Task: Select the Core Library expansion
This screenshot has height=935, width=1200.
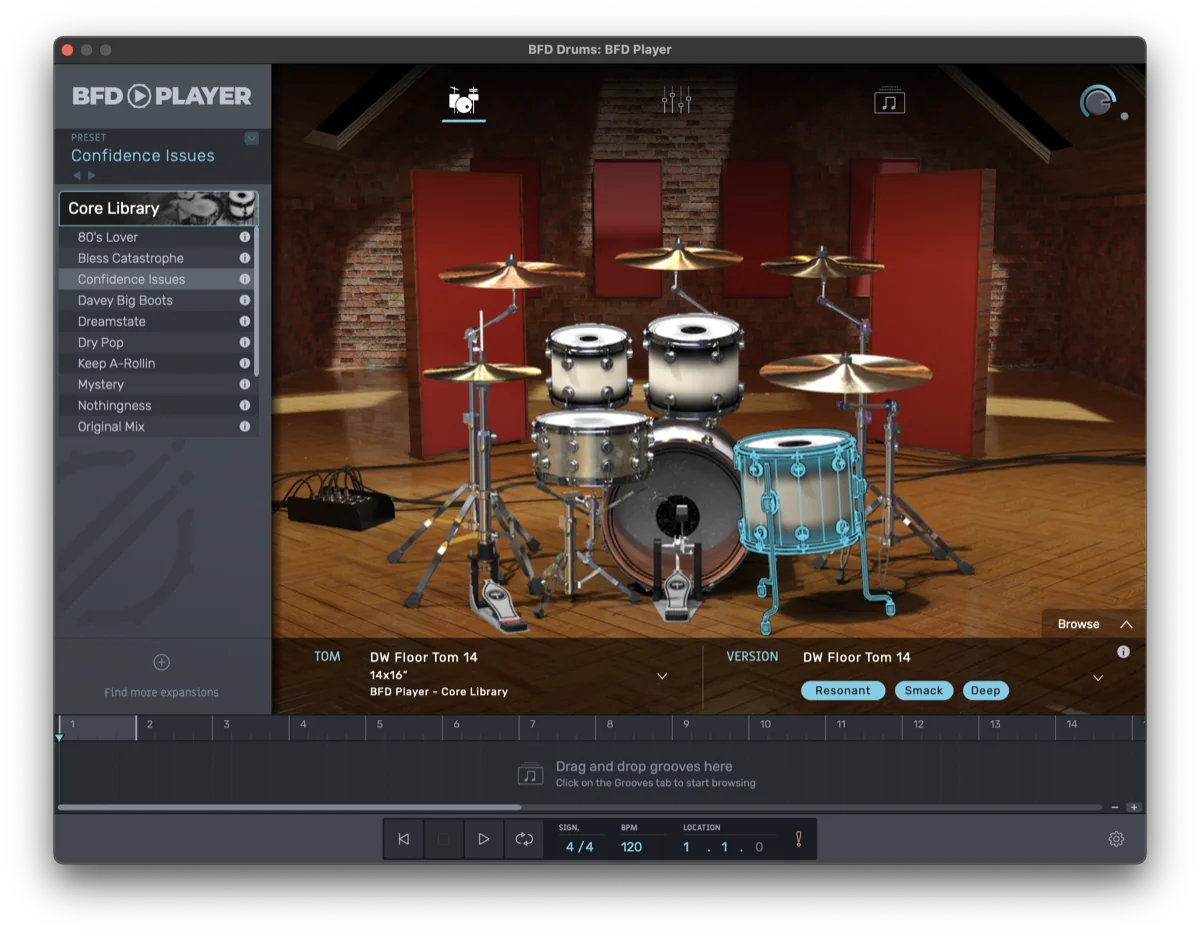Action: point(158,208)
